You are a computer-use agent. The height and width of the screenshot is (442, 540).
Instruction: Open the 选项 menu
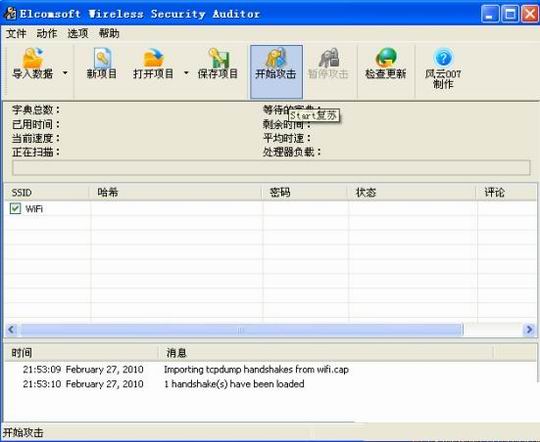(78, 33)
